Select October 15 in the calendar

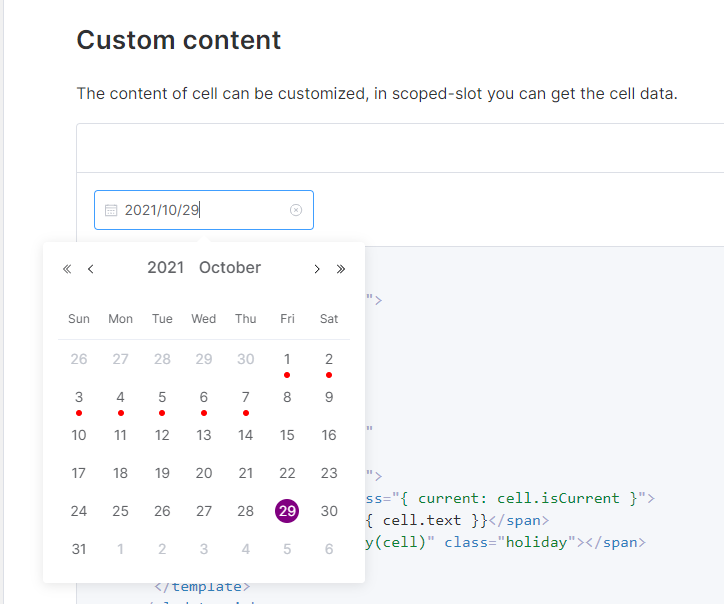pyautogui.click(x=287, y=435)
